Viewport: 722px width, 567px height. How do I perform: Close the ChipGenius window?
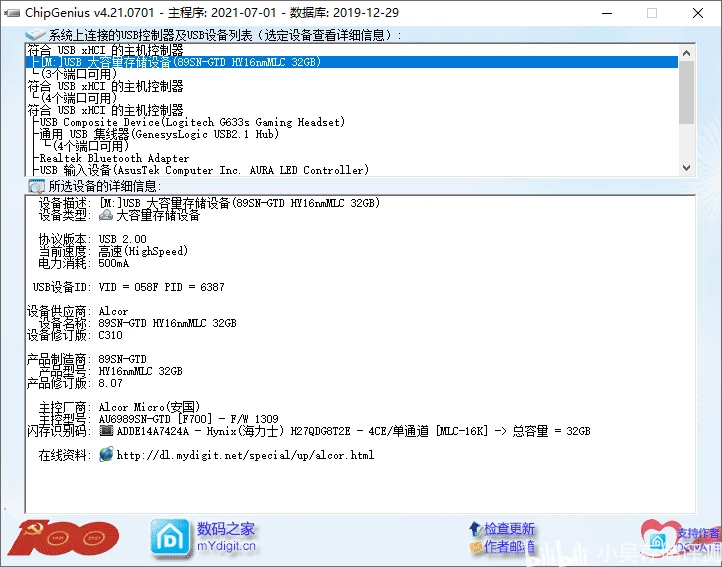click(698, 13)
